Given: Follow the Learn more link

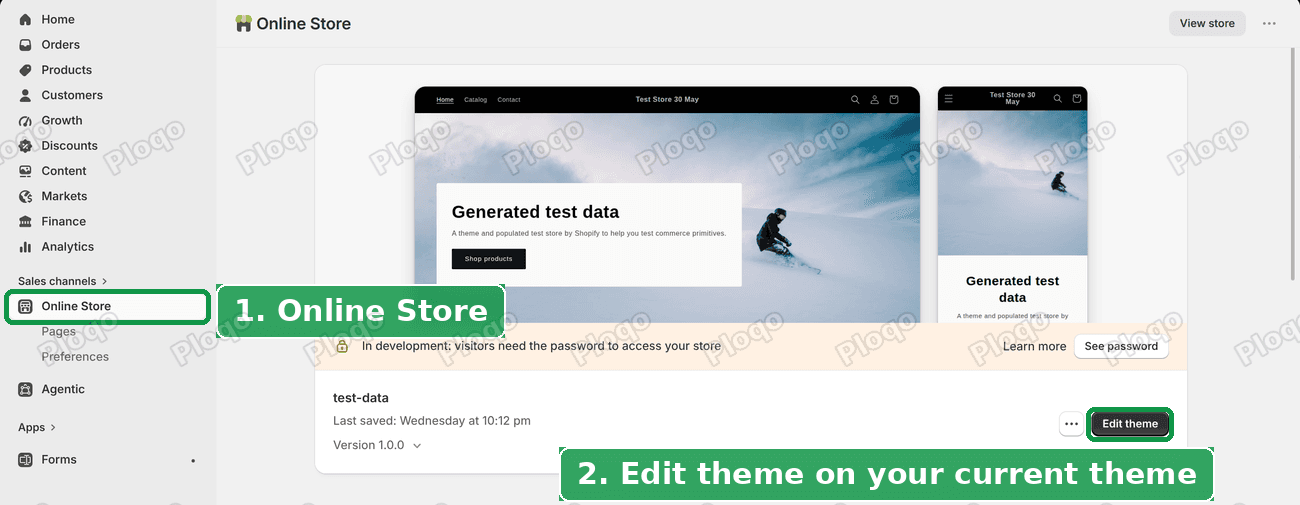Looking at the screenshot, I should (1034, 346).
